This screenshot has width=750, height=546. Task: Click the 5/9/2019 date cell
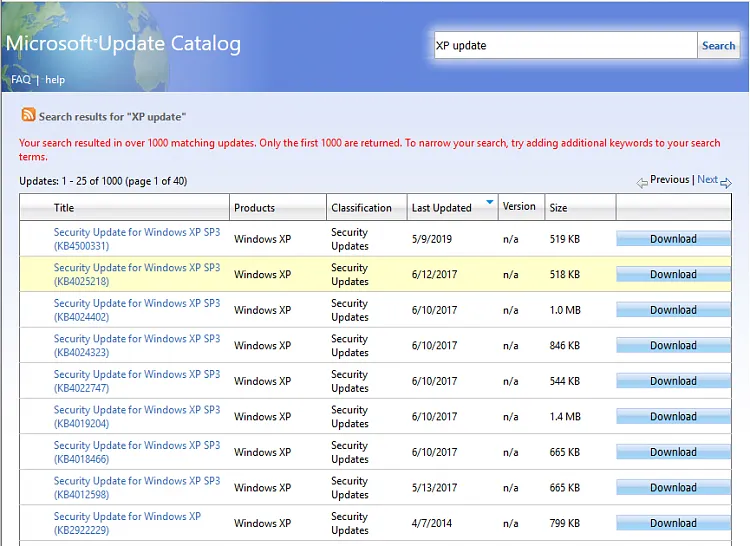click(x=431, y=239)
